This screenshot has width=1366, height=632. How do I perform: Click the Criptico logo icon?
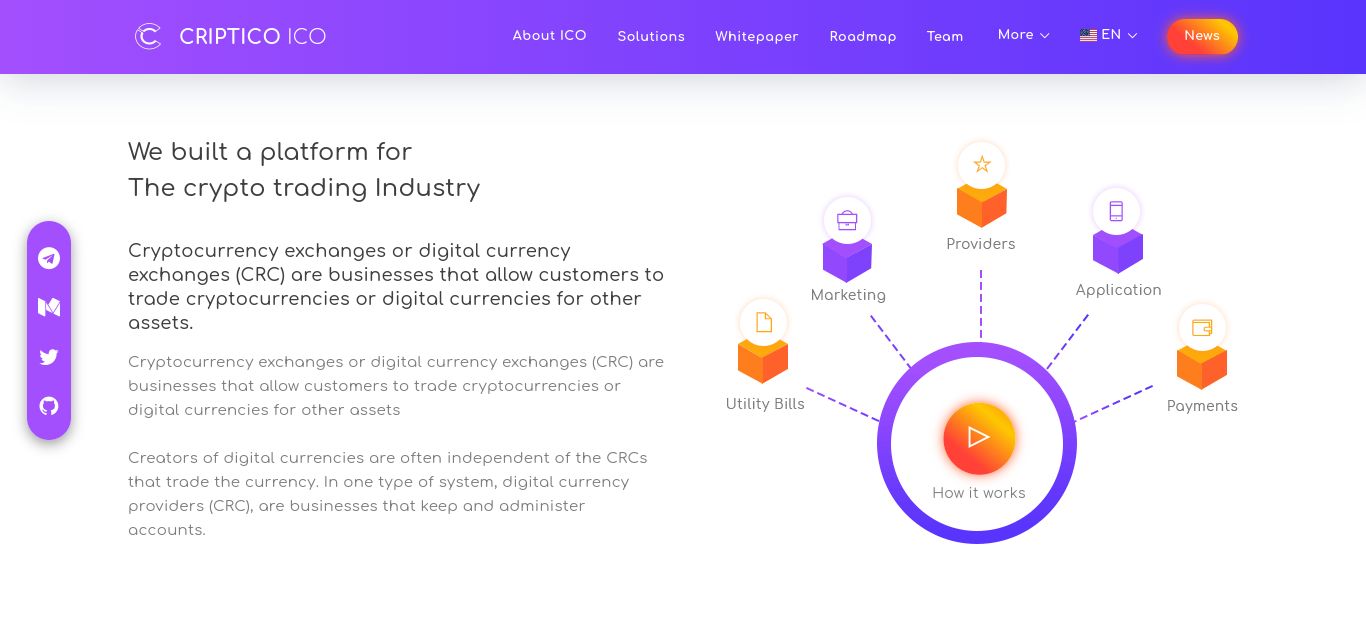pyautogui.click(x=148, y=36)
